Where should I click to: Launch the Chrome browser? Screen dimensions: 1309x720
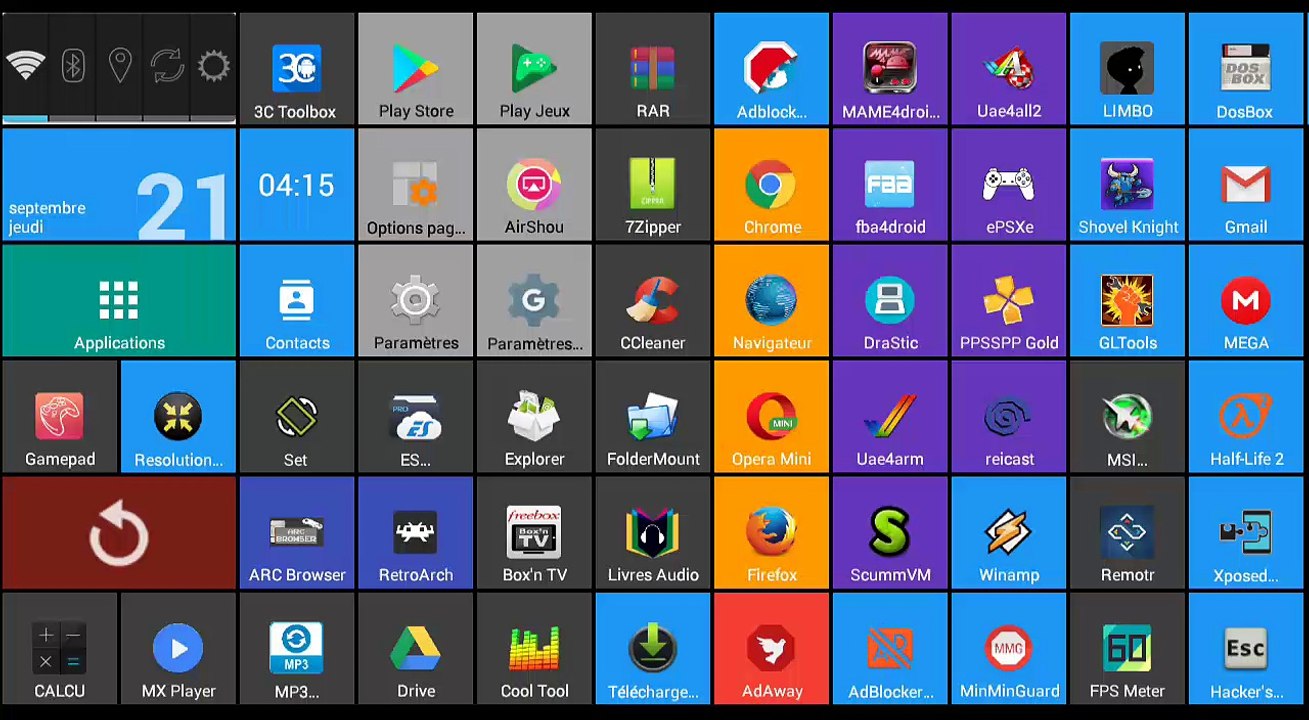coord(771,185)
